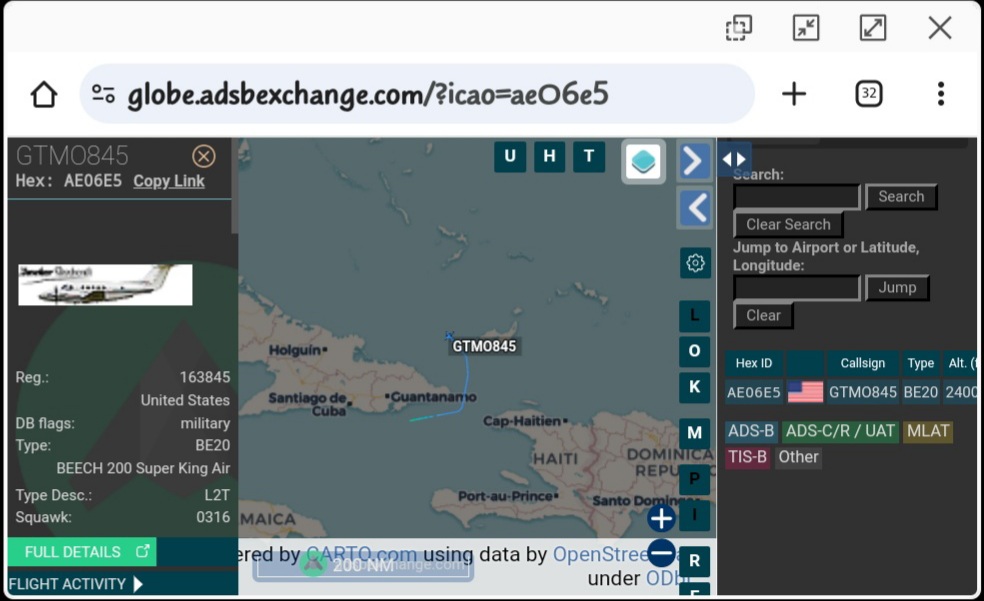Click the Copy Link hyperlink

pyautogui.click(x=169, y=181)
